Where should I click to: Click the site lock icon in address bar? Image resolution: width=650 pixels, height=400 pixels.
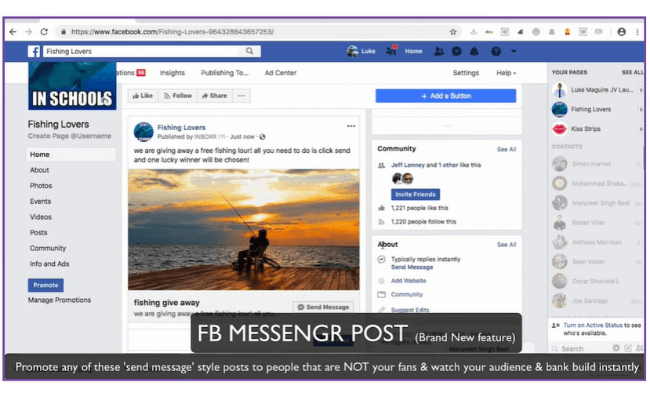coord(63,32)
